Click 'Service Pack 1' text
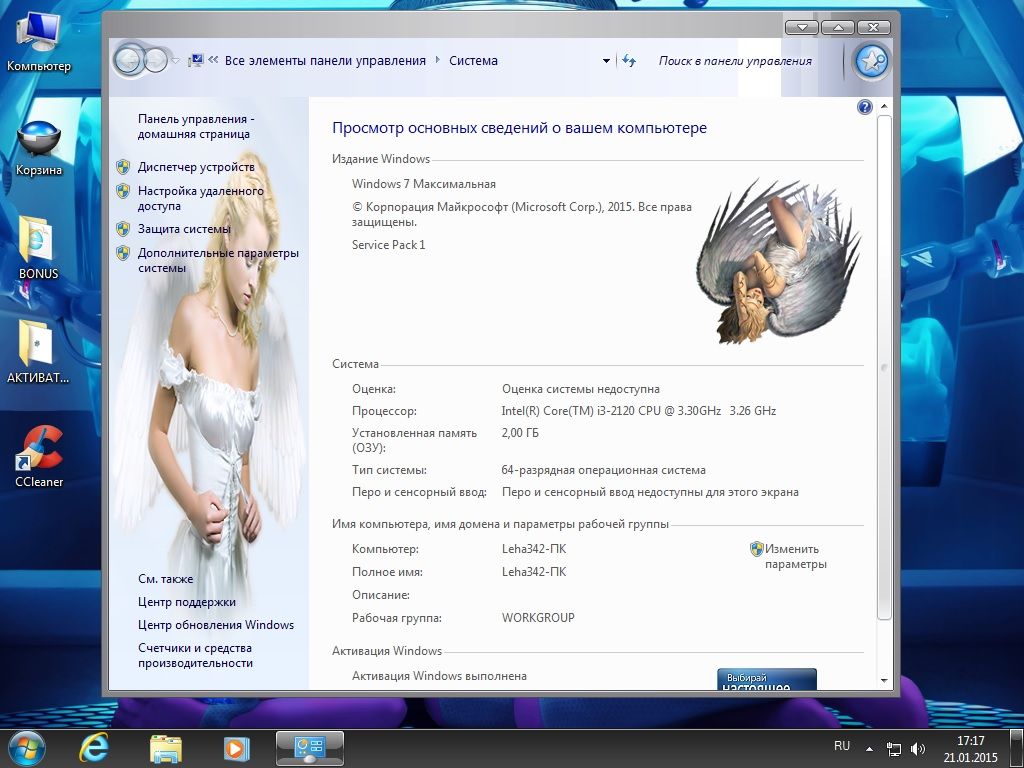The height and width of the screenshot is (768, 1024). point(389,244)
